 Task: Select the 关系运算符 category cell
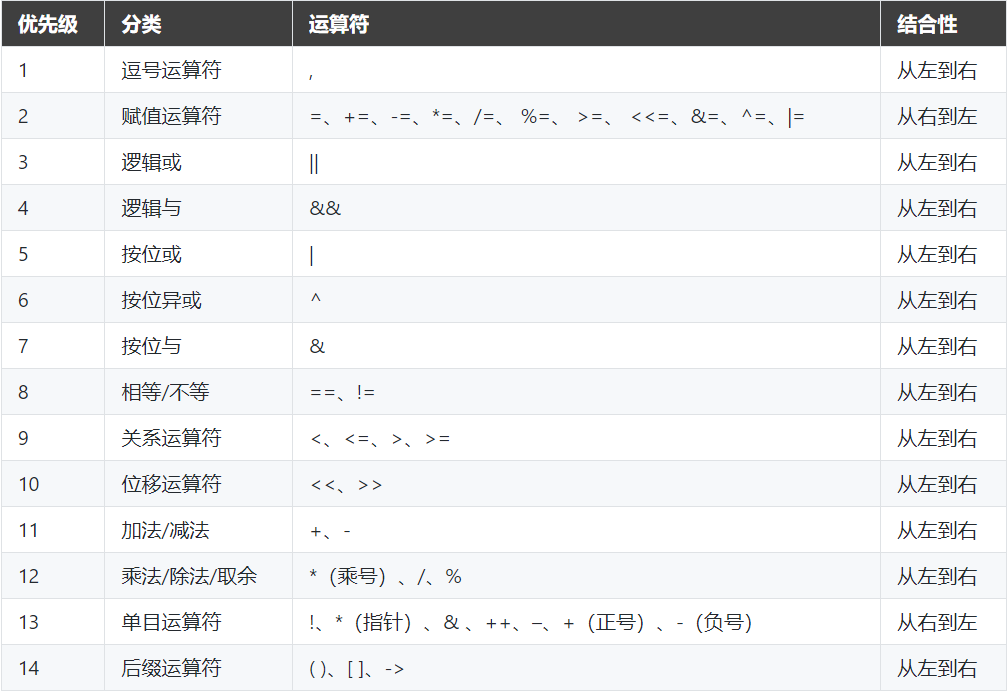[171, 438]
